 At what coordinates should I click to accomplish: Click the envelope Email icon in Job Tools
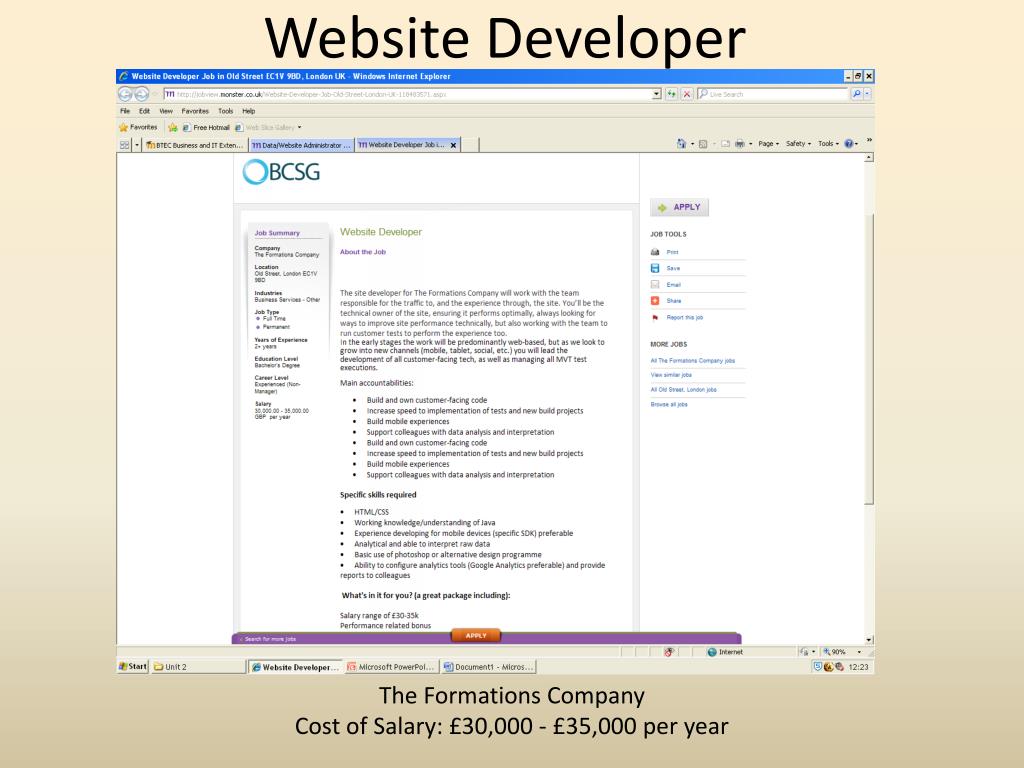(x=655, y=285)
